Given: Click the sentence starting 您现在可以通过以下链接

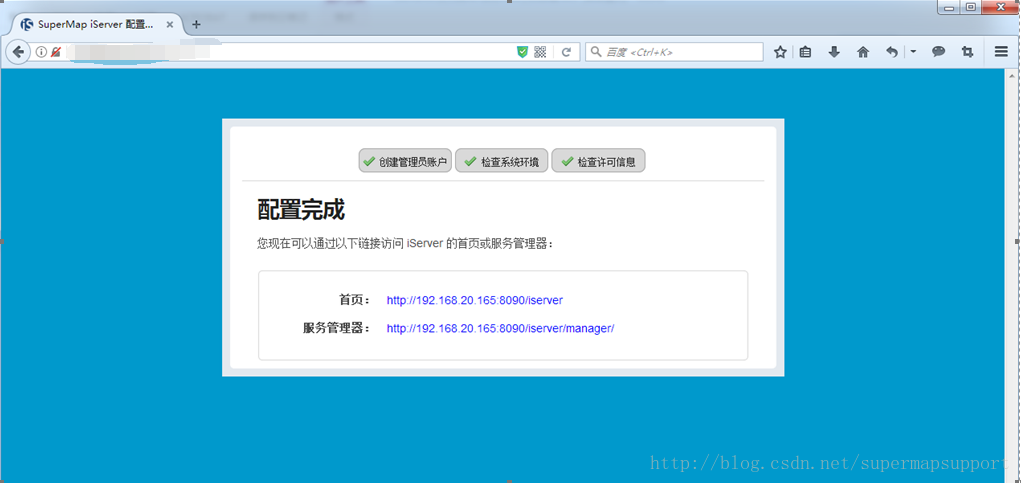Looking at the screenshot, I should click(x=406, y=244).
